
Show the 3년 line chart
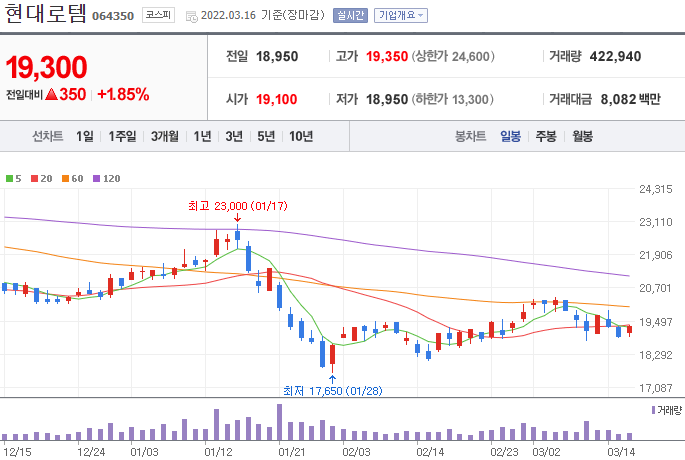[x=234, y=136]
